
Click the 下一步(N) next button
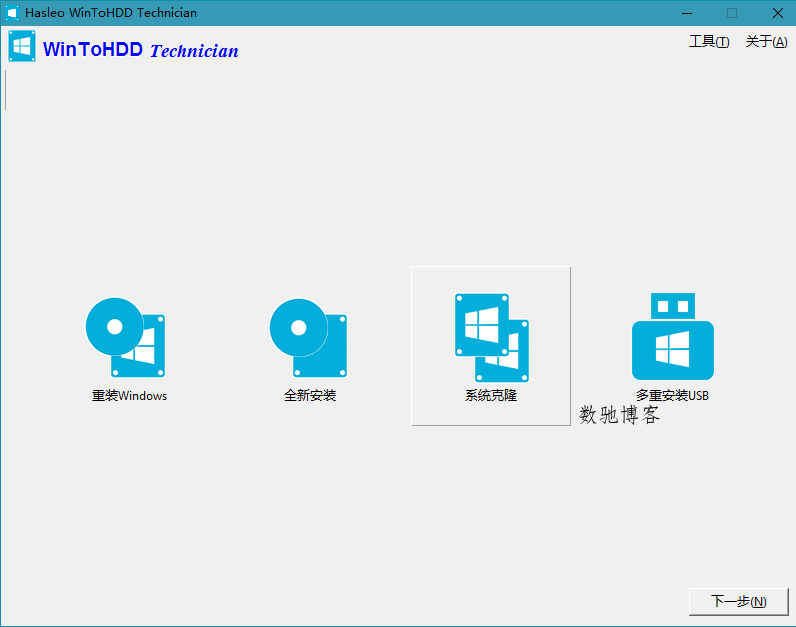click(739, 602)
